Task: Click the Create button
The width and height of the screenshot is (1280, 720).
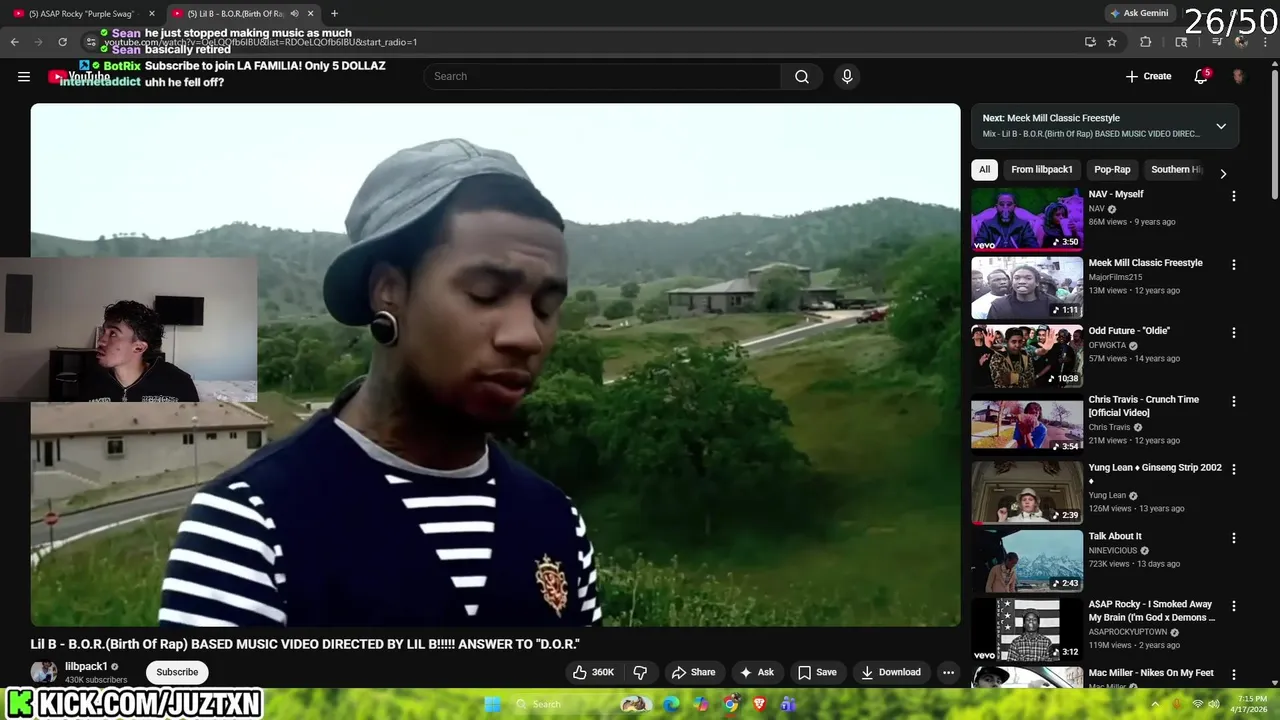Action: tap(1148, 76)
